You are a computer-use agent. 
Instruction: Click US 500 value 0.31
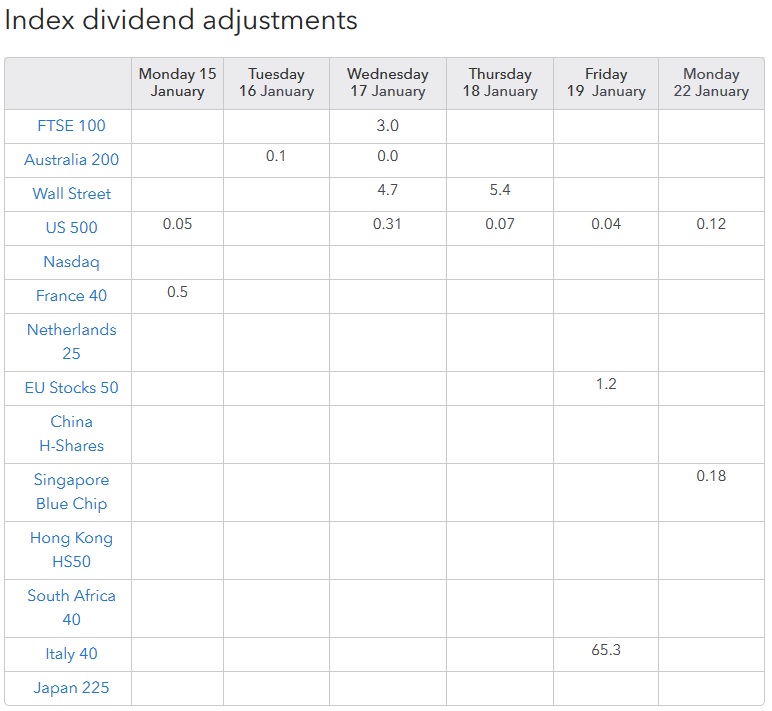(387, 224)
